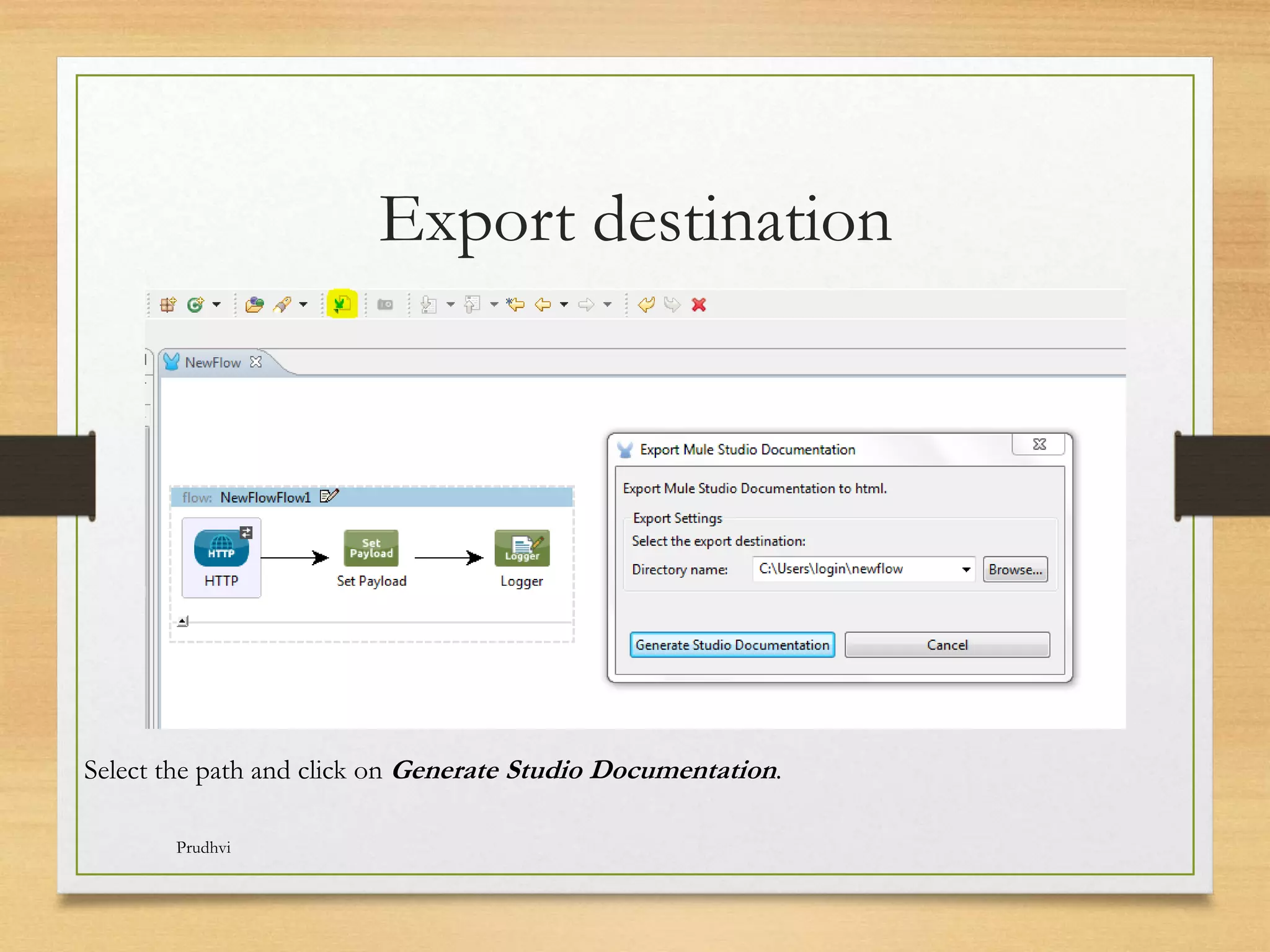Click the back navigation arrow icon
Image resolution: width=1270 pixels, height=952 pixels.
[543, 304]
